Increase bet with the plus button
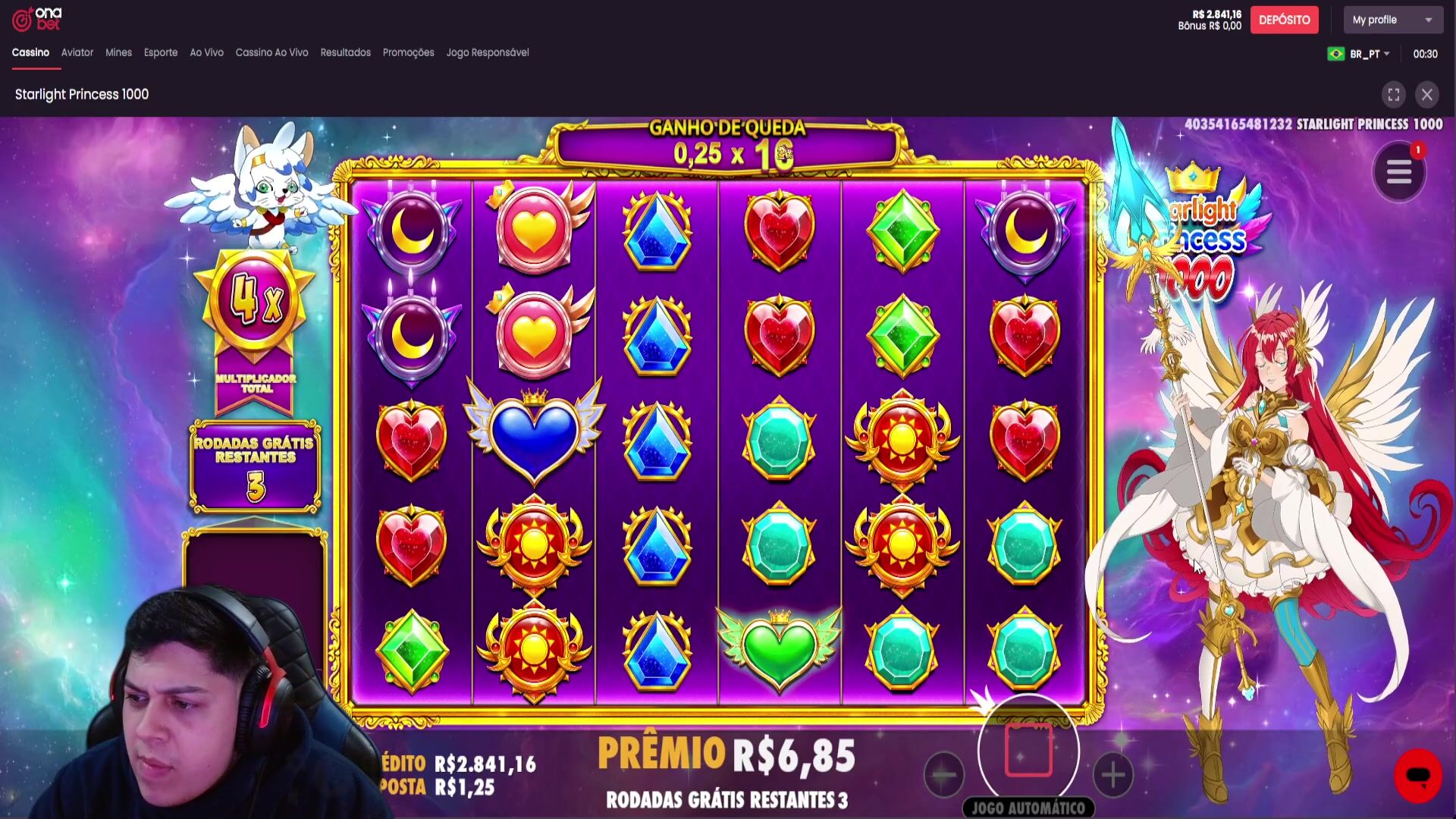 point(1113,775)
